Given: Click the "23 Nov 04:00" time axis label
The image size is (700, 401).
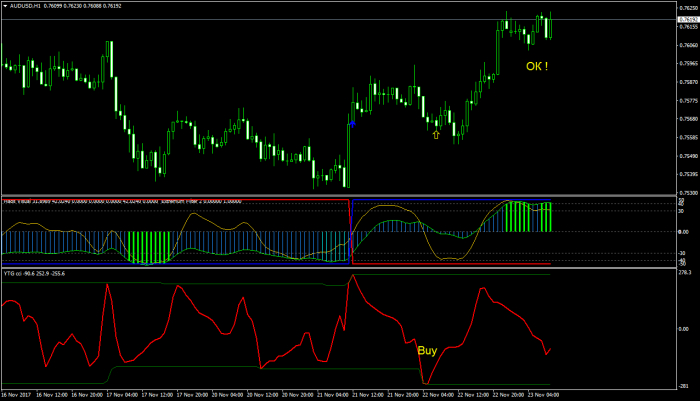Looking at the screenshot, I should pos(543,395).
